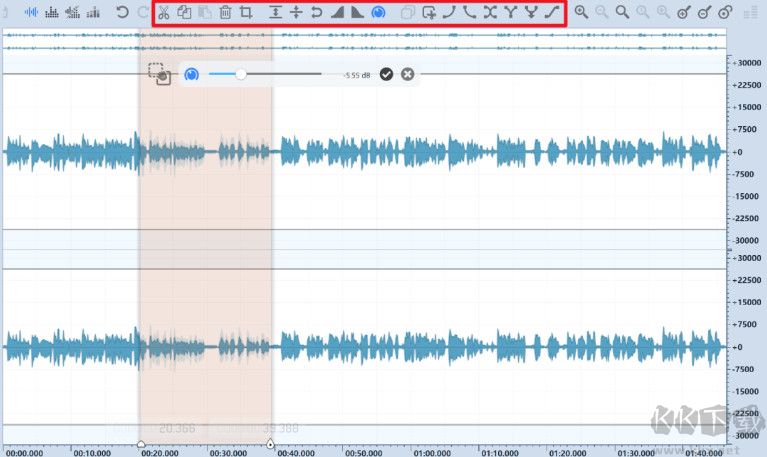Click the selection copy icon beside gain popup

[x=159, y=74]
